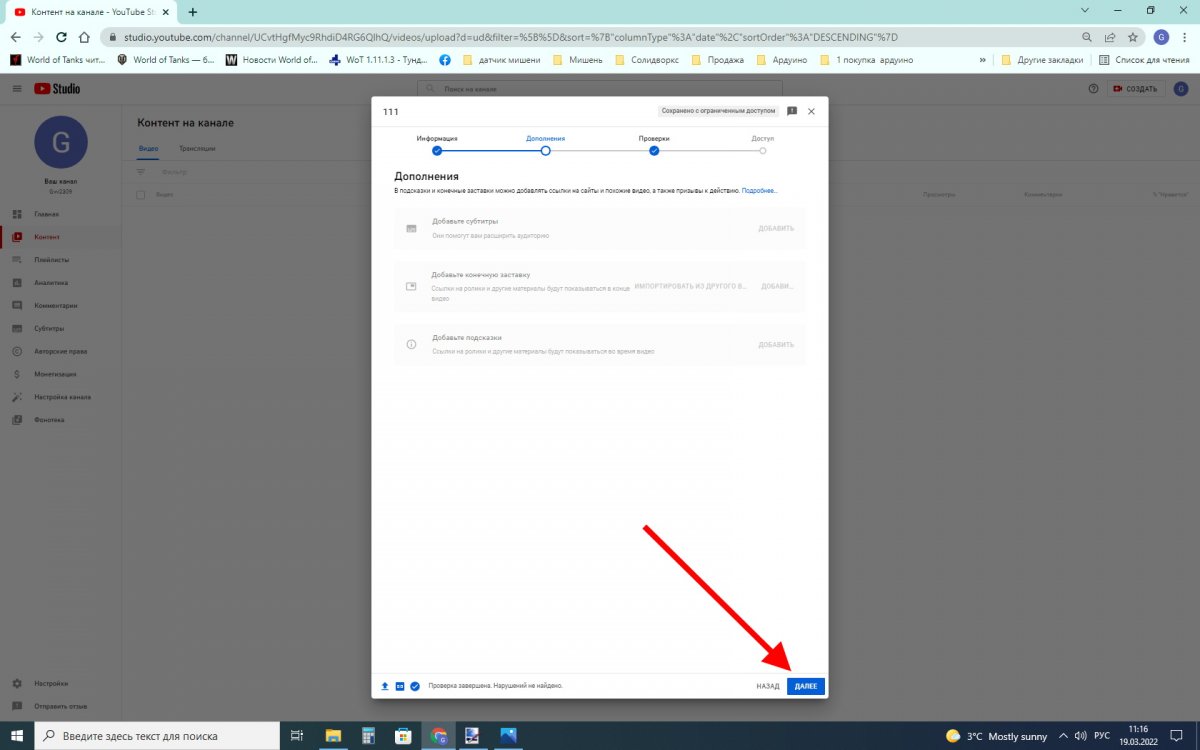Click the СОЗДАТЬ create button
Image resolution: width=1200 pixels, height=750 pixels.
tap(1135, 89)
